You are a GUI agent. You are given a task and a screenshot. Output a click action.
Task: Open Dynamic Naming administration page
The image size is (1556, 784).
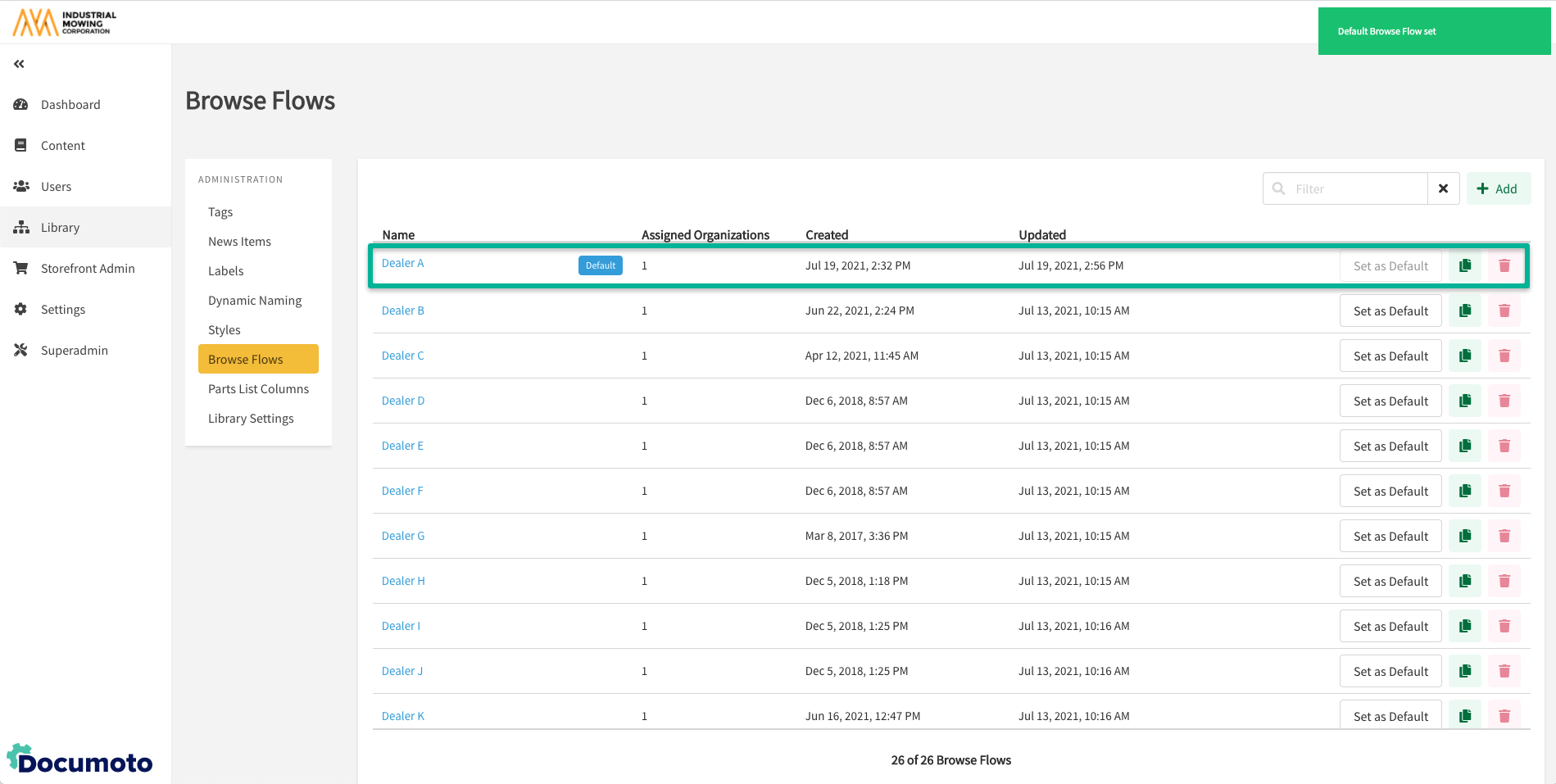click(255, 301)
